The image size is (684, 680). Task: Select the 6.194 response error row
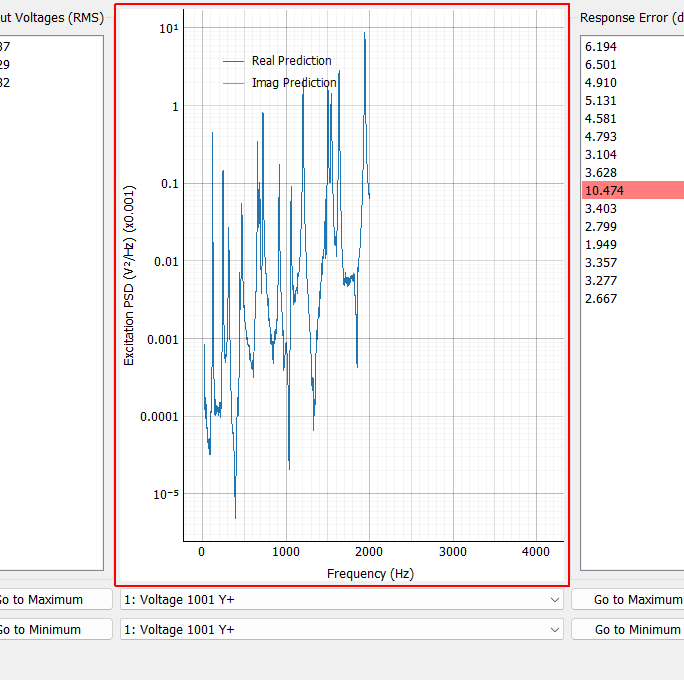pyautogui.click(x=633, y=46)
